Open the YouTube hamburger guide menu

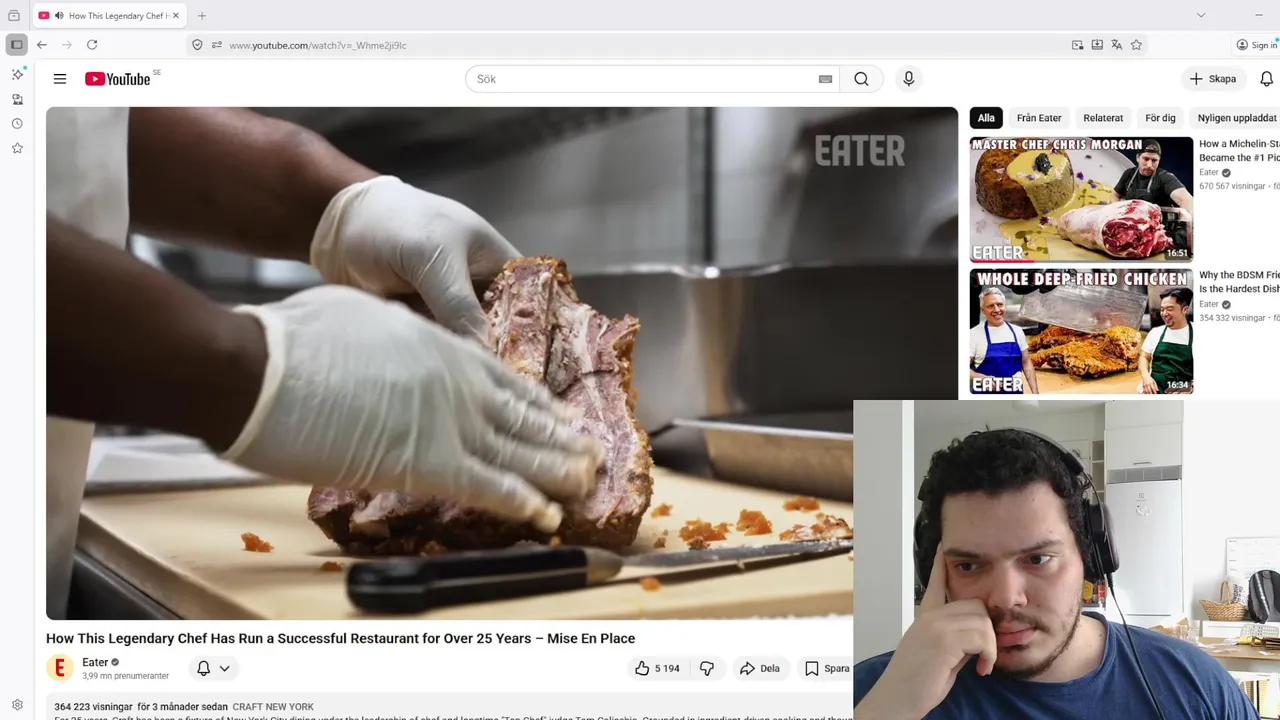point(60,79)
